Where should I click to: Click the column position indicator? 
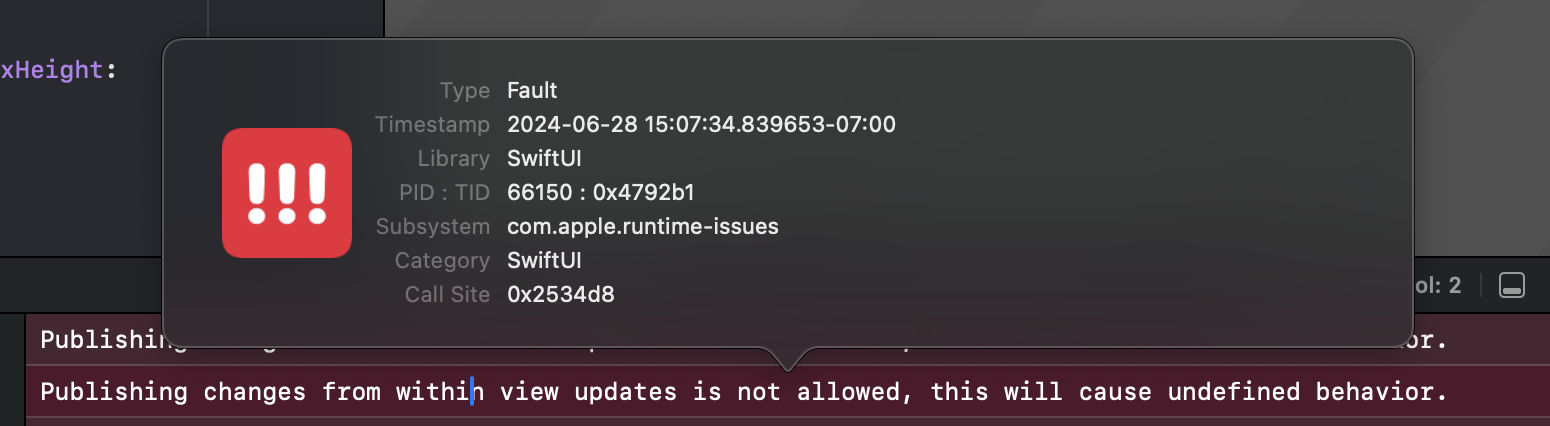tap(1440, 285)
